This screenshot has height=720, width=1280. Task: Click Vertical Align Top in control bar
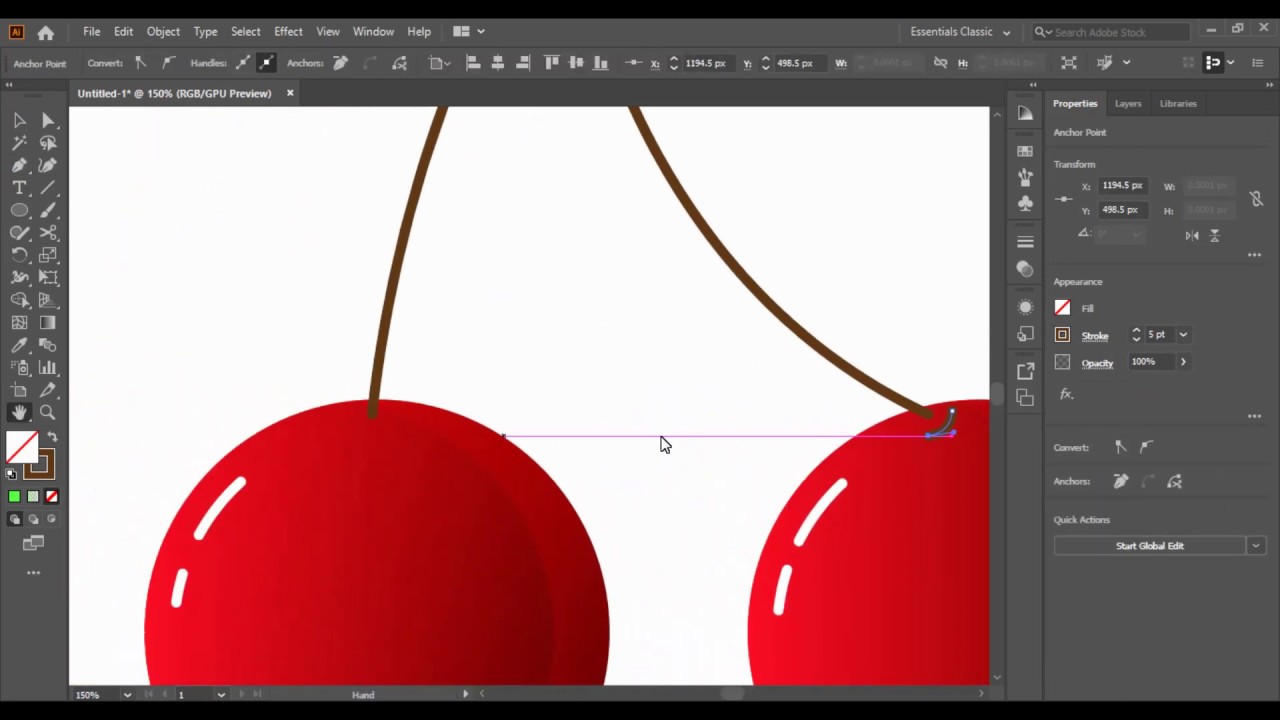coord(551,63)
